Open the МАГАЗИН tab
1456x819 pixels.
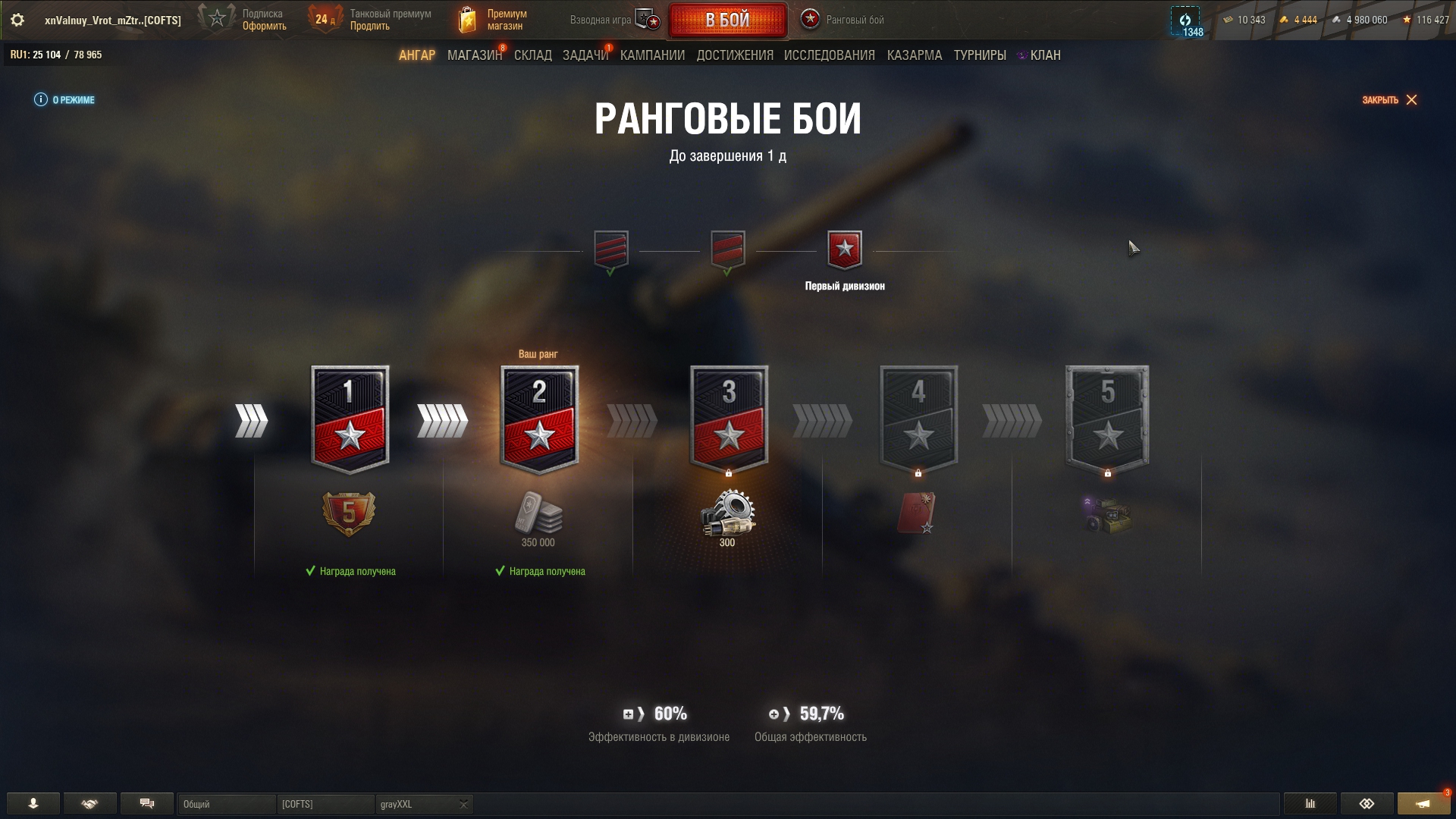(x=475, y=55)
